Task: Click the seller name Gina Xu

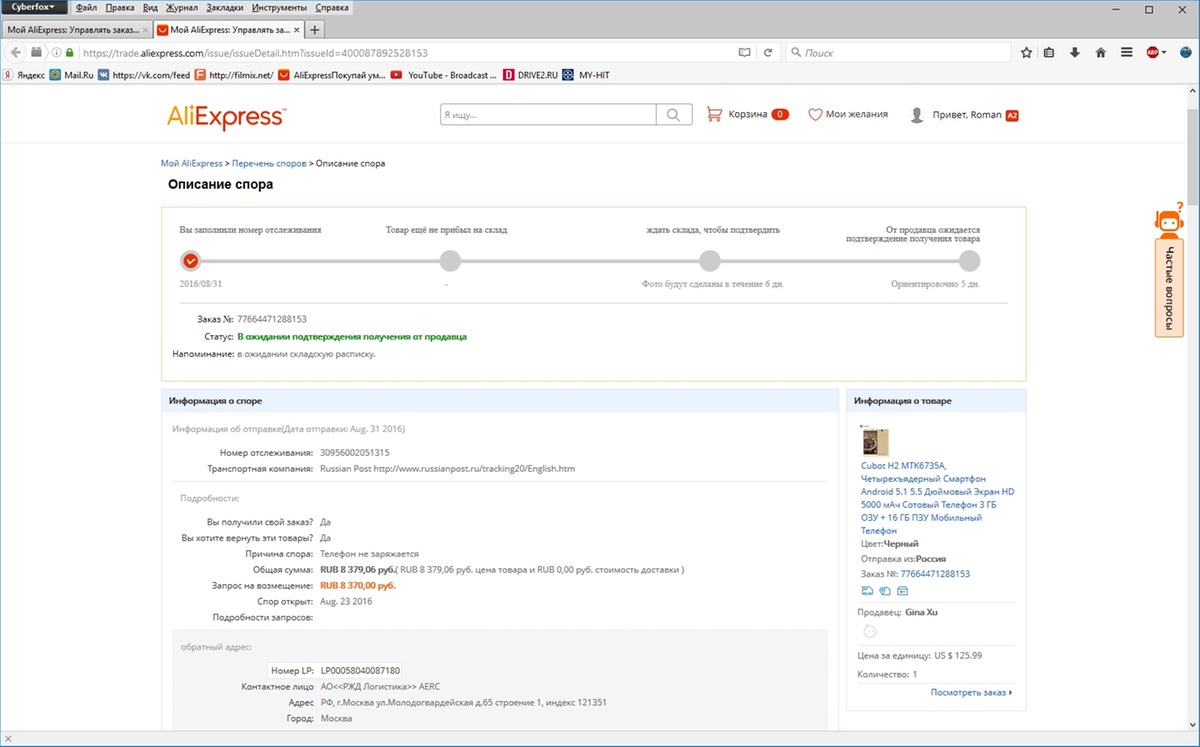Action: [921, 612]
